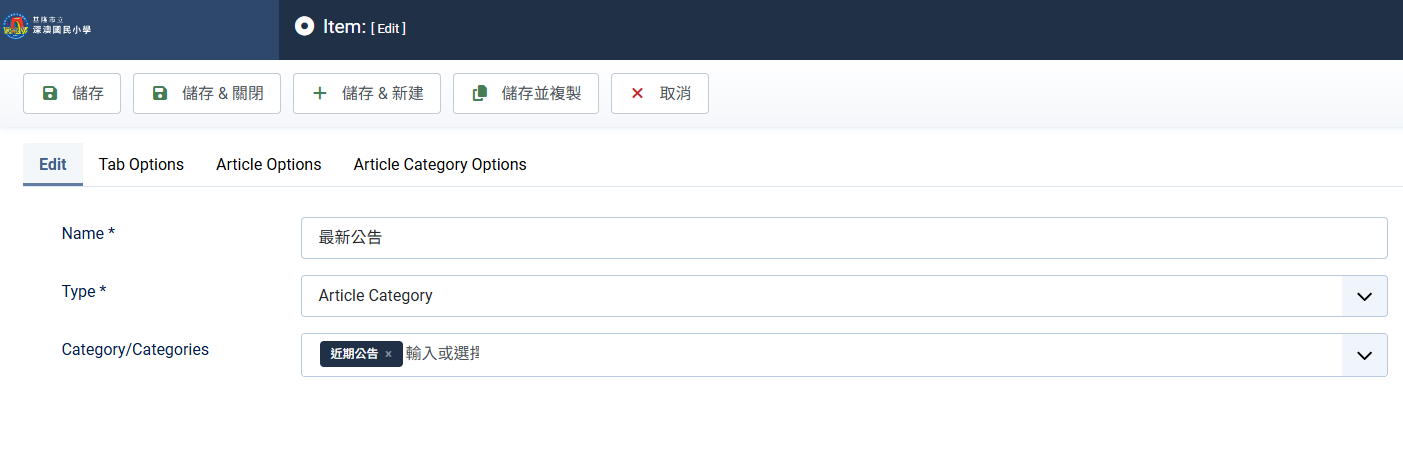Viewport: 1403px width, 468px height.
Task: Switch to the Edit tab
Action: point(53,164)
